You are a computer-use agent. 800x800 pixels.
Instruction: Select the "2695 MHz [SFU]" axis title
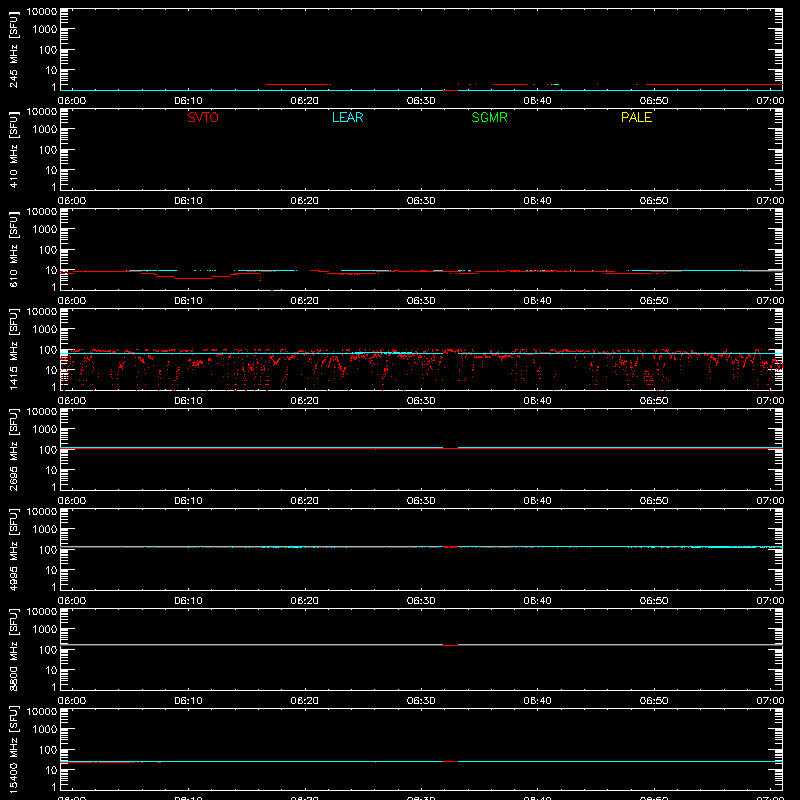[14, 449]
